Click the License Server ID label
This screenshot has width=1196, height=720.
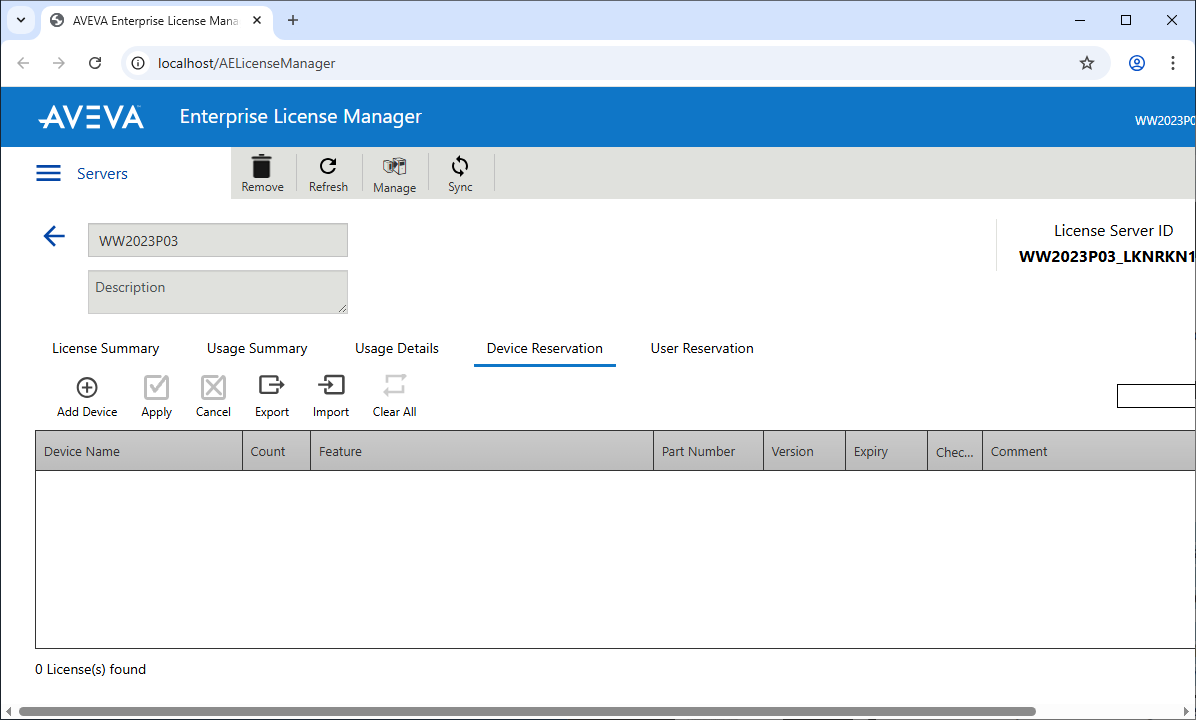[x=1114, y=231]
